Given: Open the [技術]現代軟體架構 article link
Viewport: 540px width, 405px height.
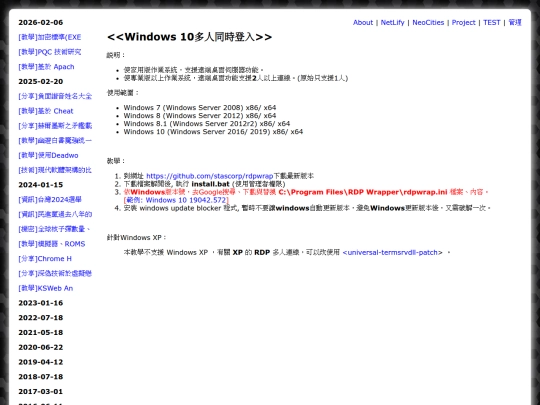Looking at the screenshot, I should coord(55,170).
